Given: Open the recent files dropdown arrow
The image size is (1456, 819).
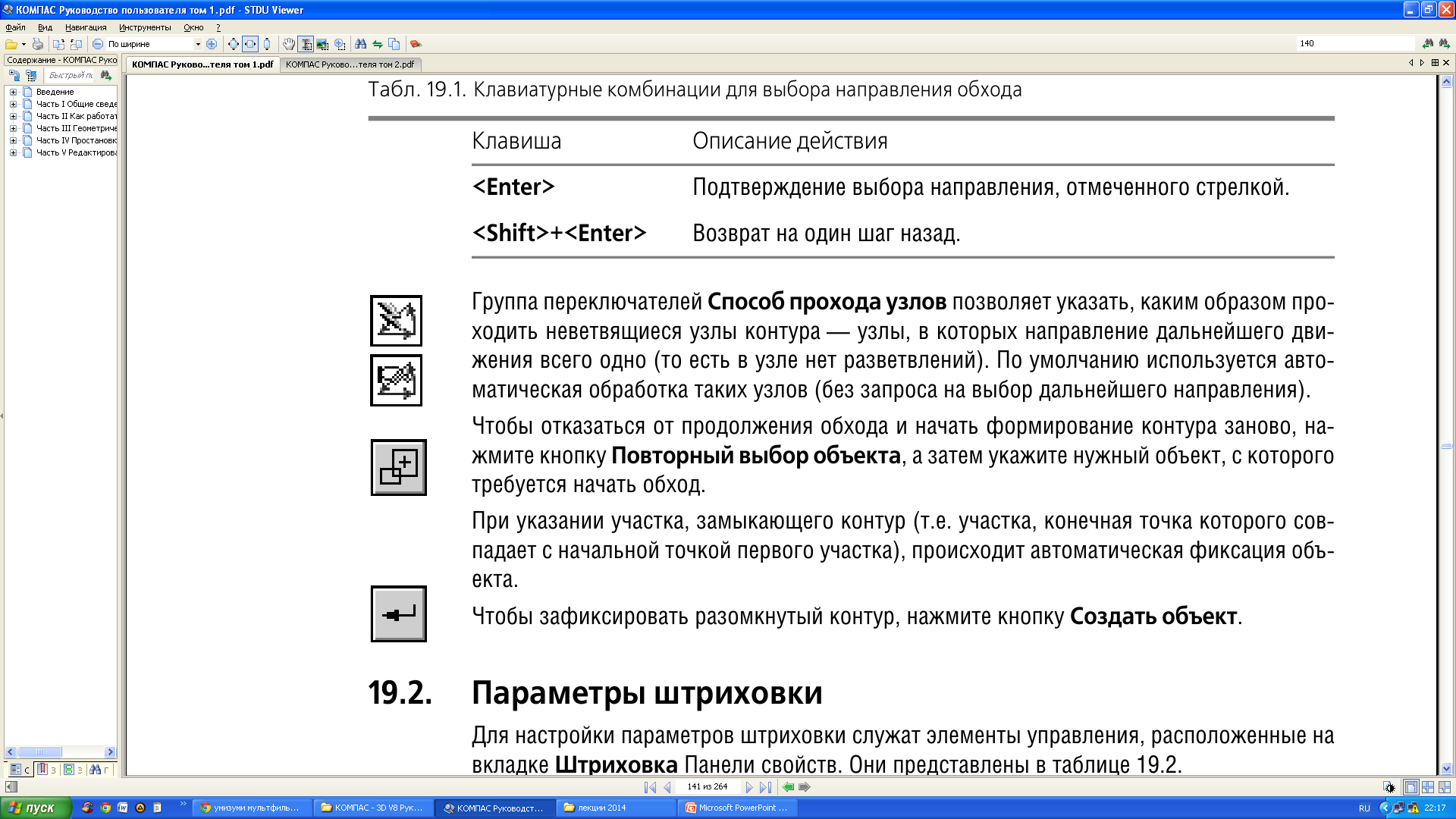Looking at the screenshot, I should point(24,44).
